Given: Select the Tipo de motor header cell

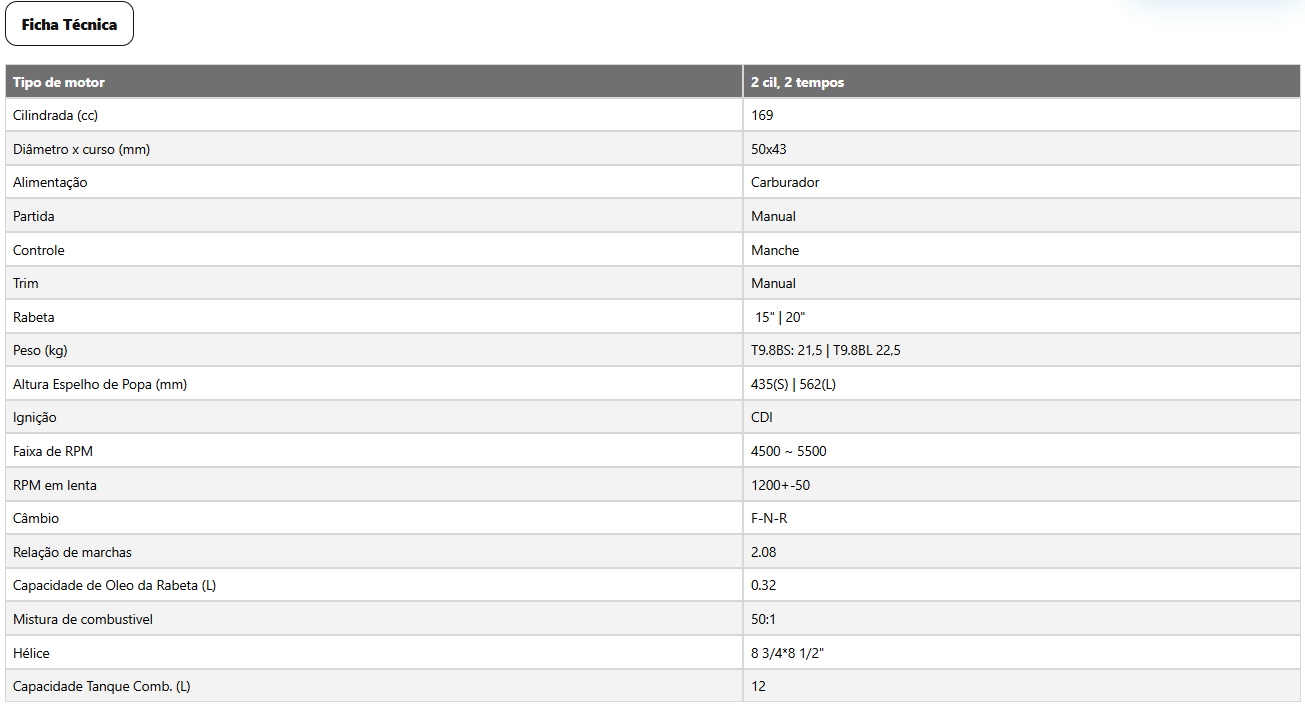Looking at the screenshot, I should pyautogui.click(x=374, y=82).
